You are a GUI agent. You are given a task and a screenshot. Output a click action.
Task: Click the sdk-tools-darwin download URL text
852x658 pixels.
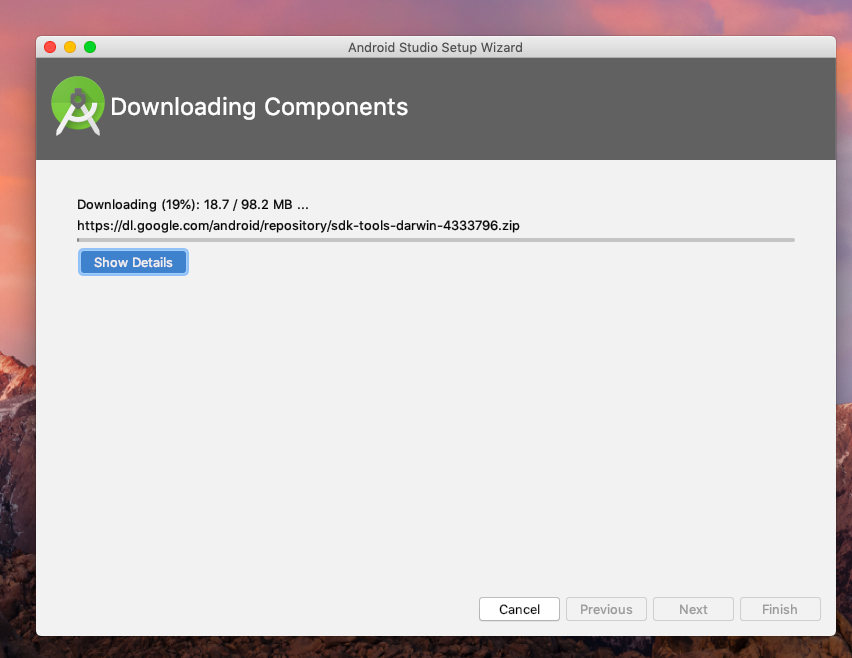click(298, 225)
